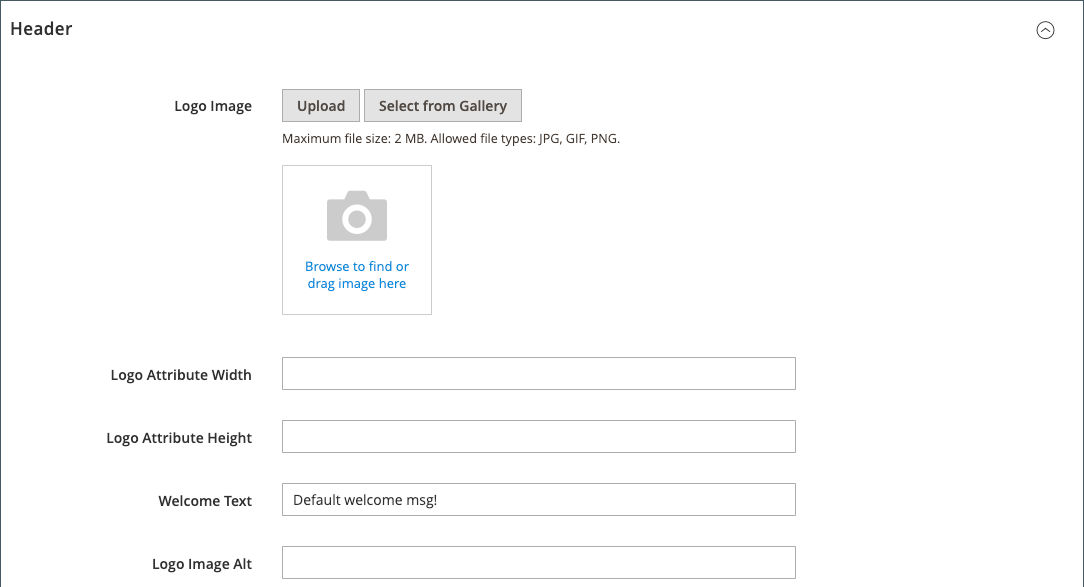Click the 'Browse to find or' link
The height and width of the screenshot is (587, 1084).
pyautogui.click(x=357, y=267)
